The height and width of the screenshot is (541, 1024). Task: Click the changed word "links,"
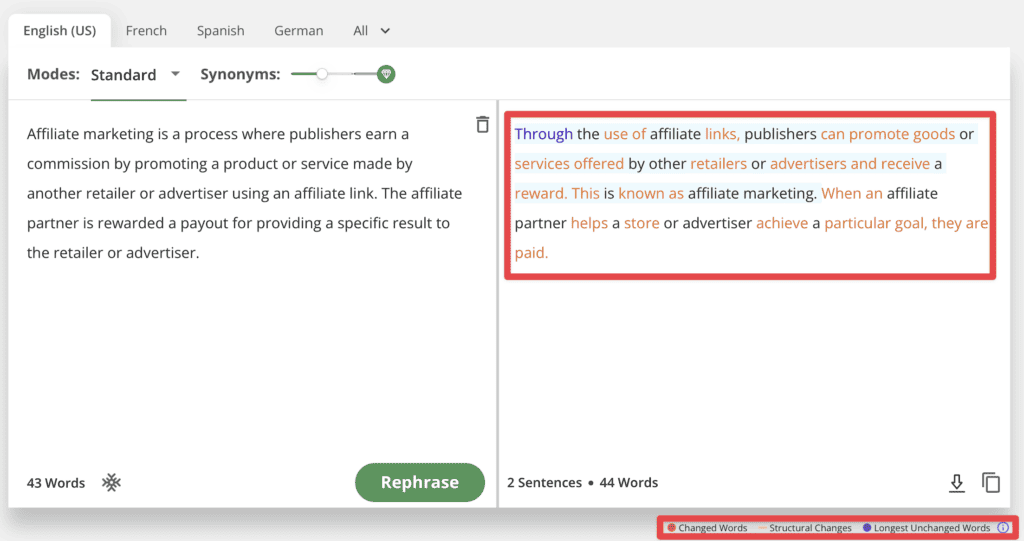click(722, 134)
